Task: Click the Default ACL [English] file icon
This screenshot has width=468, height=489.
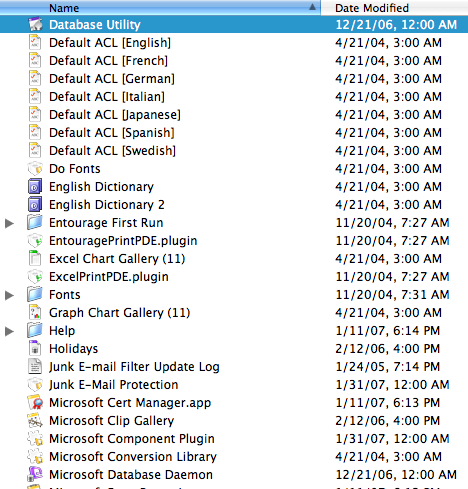Action: tap(35, 43)
